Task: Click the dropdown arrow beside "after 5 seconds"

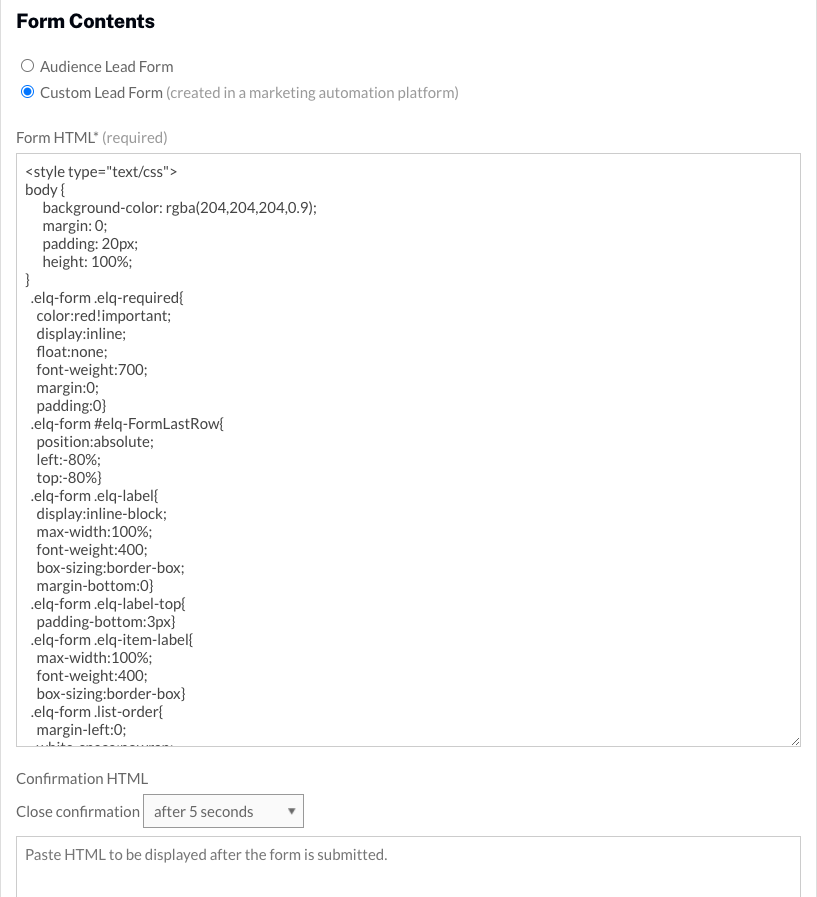Action: coord(291,810)
